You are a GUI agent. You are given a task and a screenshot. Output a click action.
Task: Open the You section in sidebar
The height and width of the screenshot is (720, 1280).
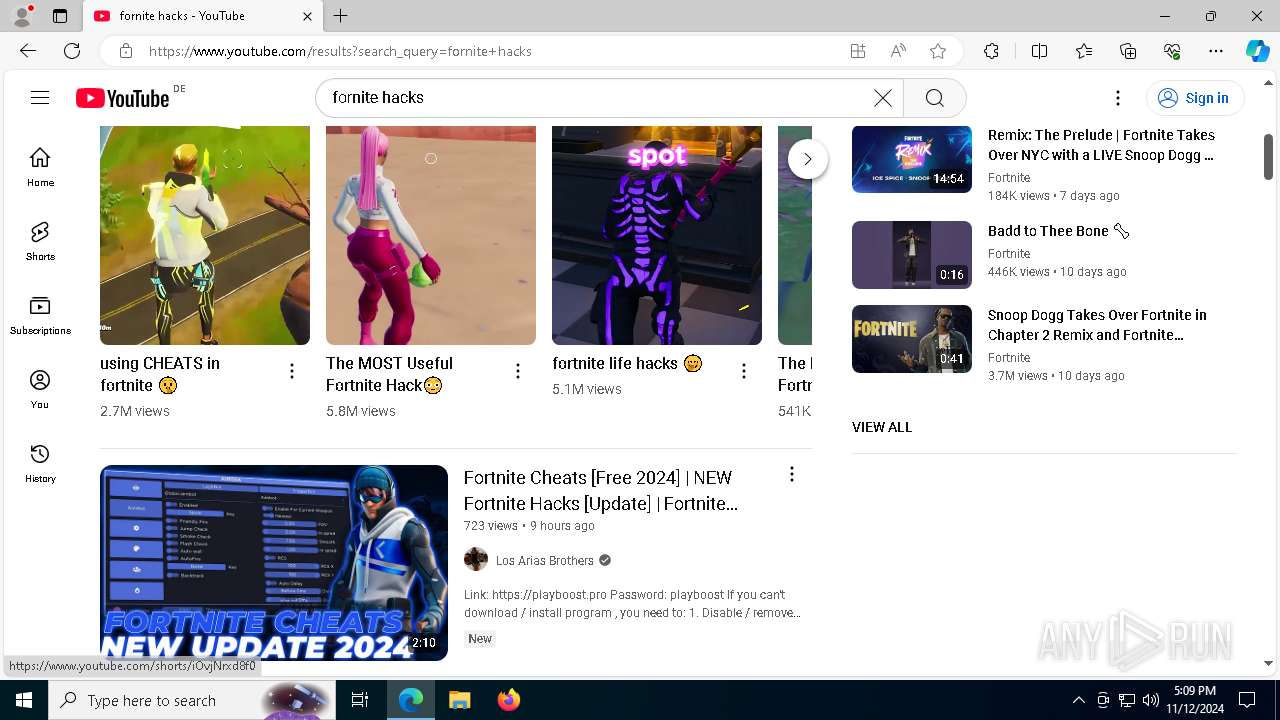pos(40,389)
